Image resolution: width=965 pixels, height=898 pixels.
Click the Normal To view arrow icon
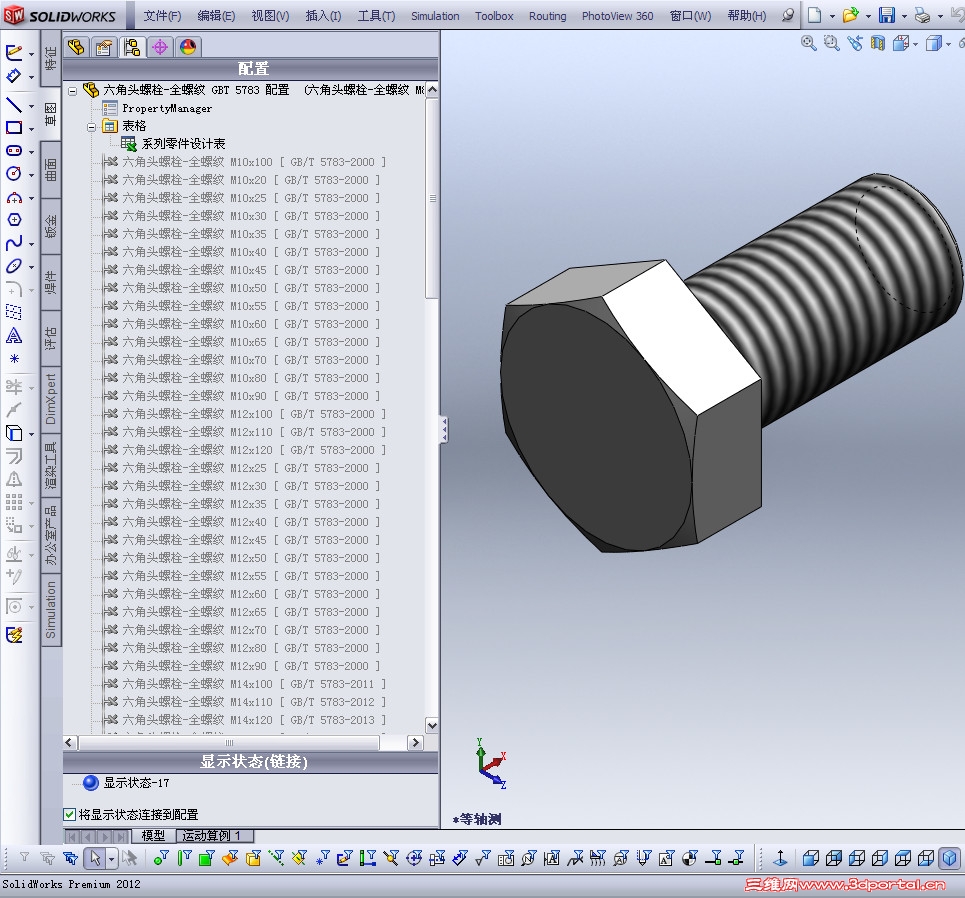780,857
